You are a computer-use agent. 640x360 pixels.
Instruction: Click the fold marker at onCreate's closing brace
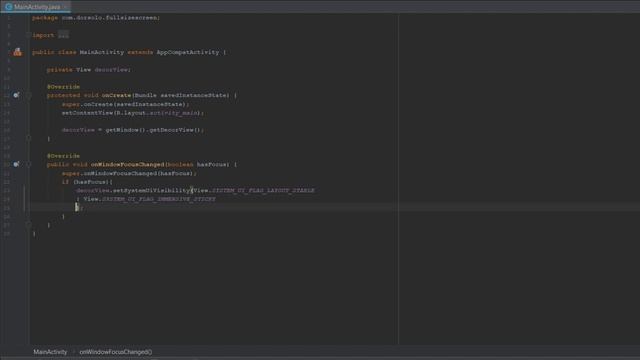pyautogui.click(x=29, y=138)
